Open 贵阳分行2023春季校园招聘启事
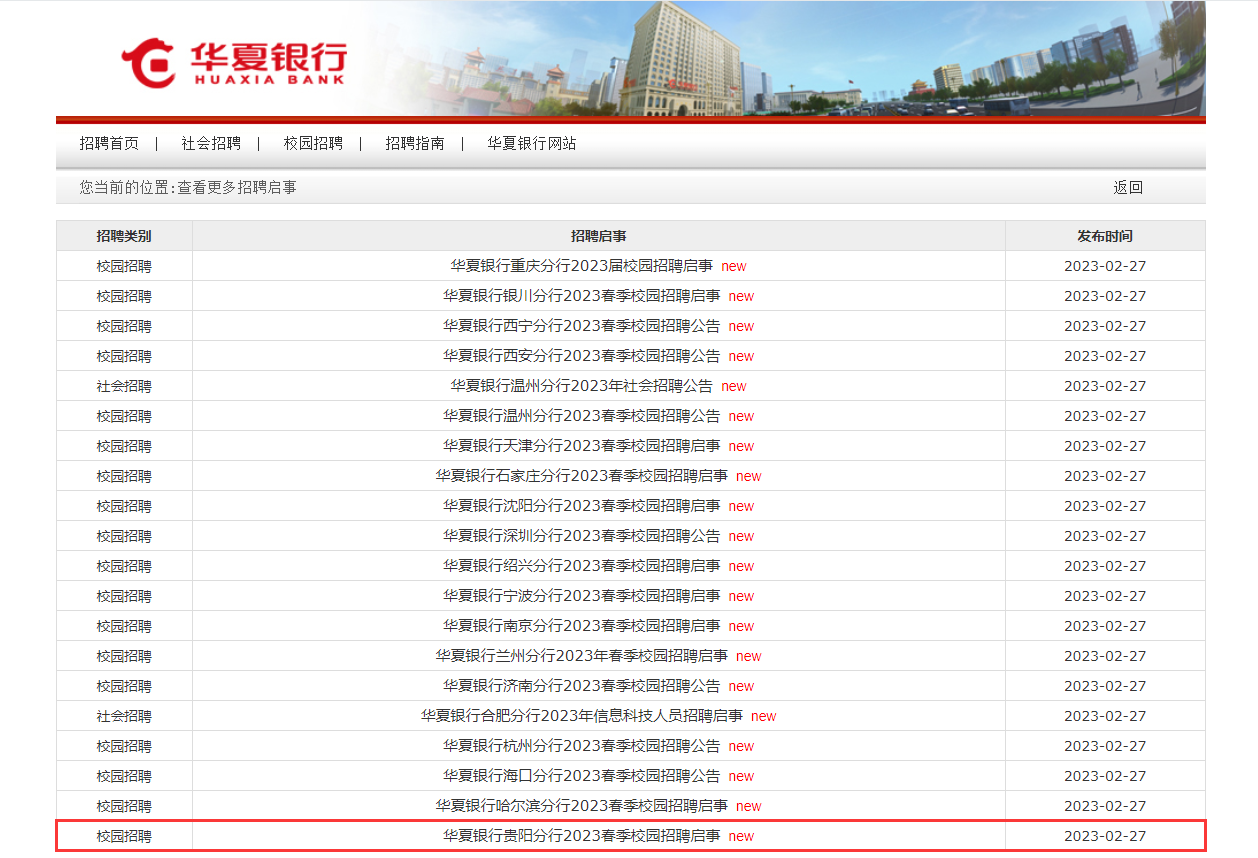 pyautogui.click(x=581, y=836)
